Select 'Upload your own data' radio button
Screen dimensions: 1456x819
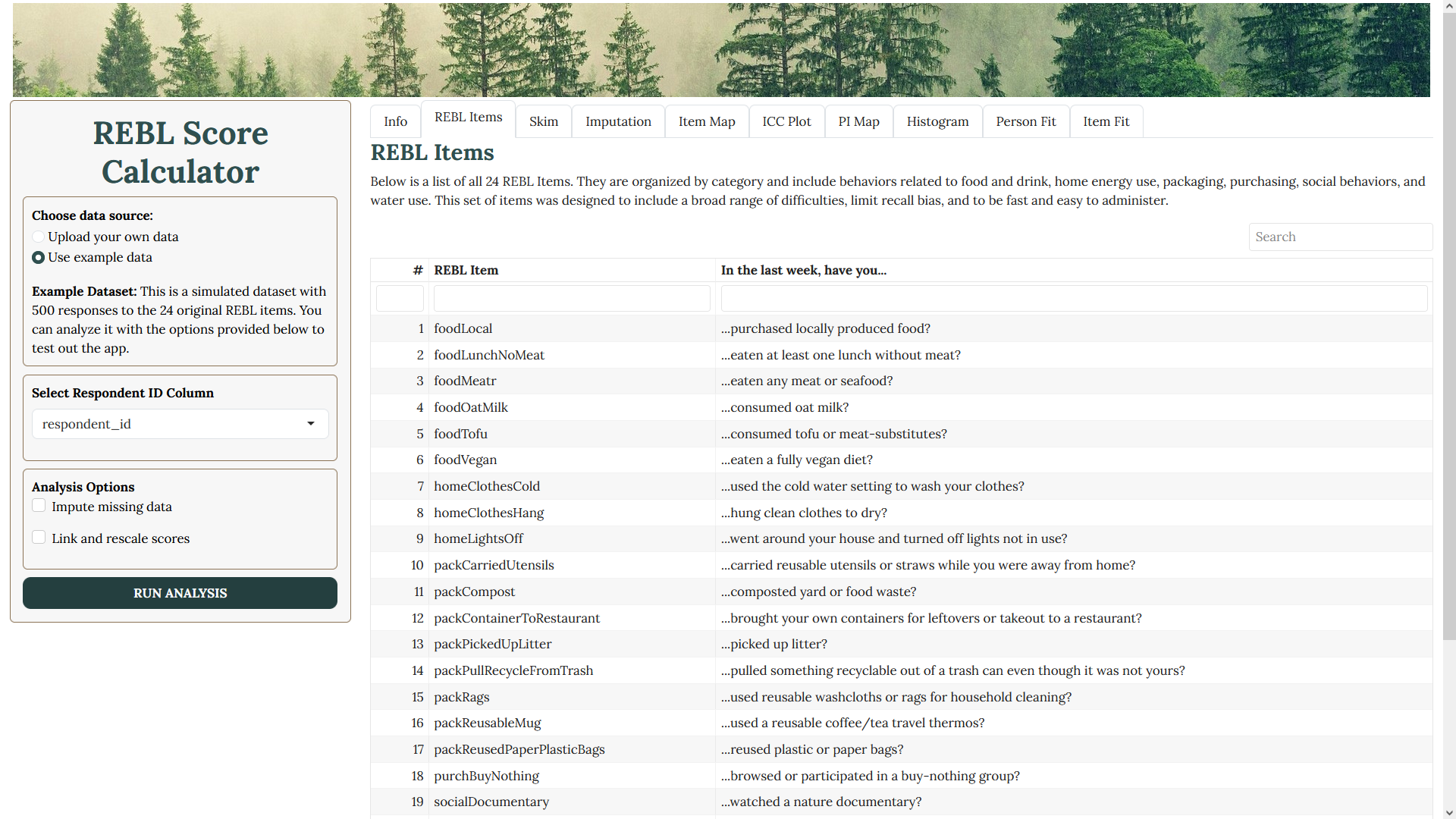pos(39,237)
